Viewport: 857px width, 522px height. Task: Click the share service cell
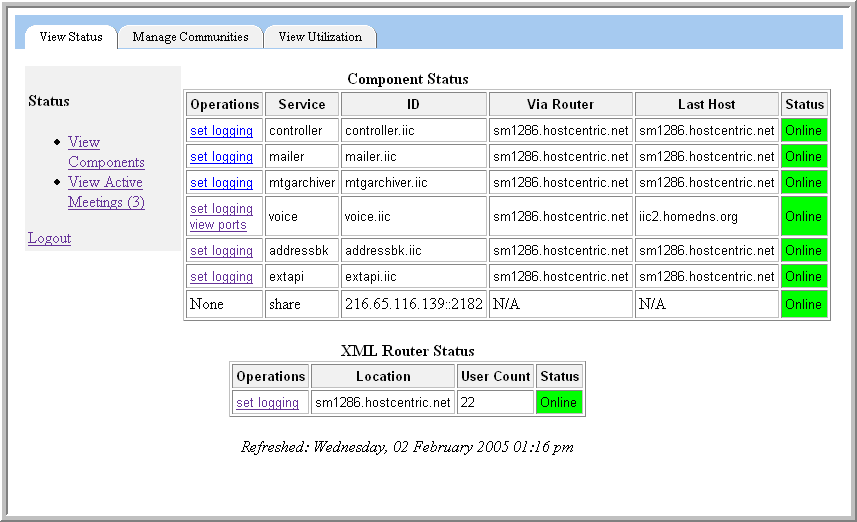click(302, 304)
